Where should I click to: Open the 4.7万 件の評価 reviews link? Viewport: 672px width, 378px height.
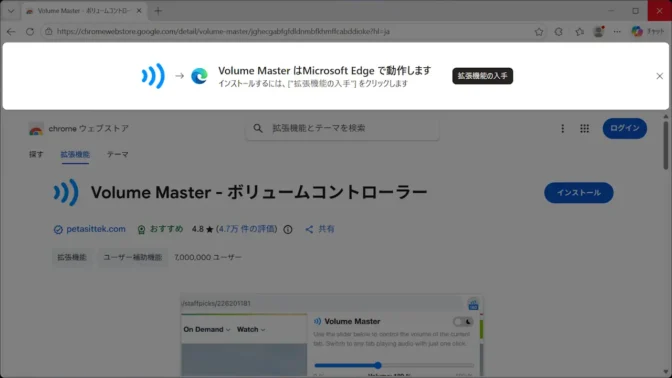[246, 229]
